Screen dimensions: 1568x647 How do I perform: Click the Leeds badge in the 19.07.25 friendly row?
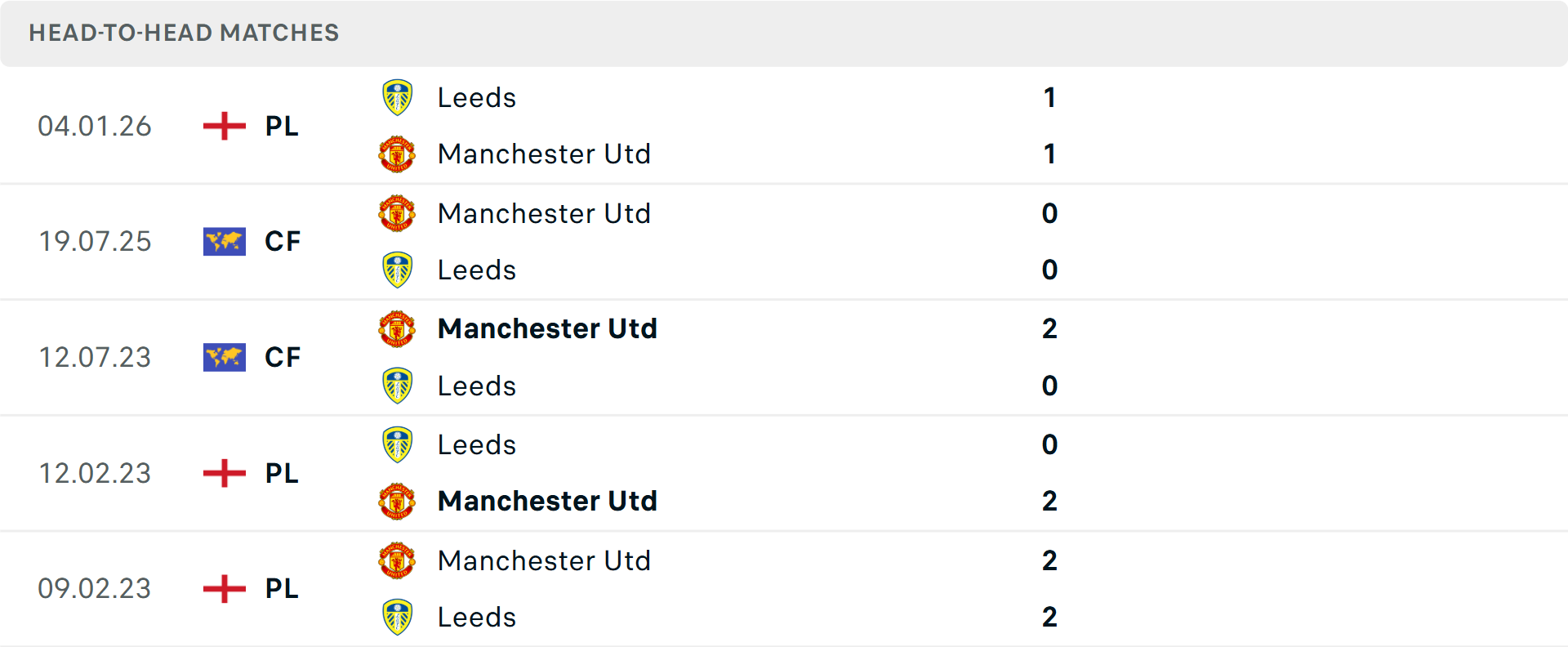398,270
